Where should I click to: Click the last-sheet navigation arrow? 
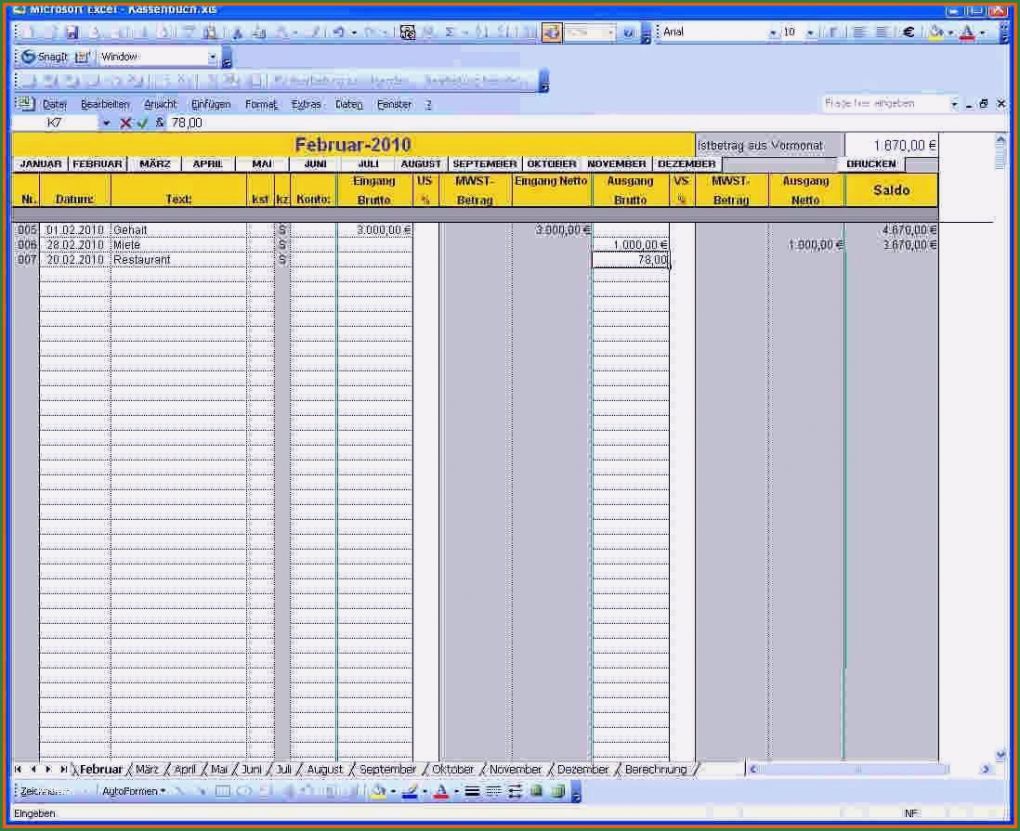pos(64,770)
